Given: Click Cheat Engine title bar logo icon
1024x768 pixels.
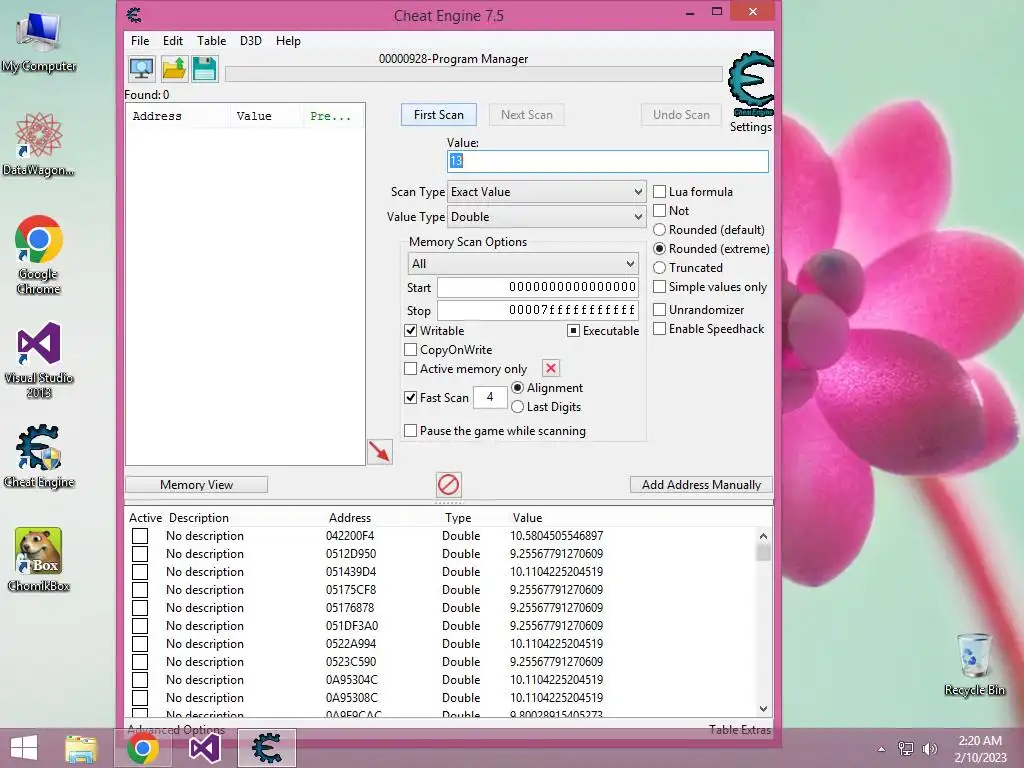Looking at the screenshot, I should pyautogui.click(x=135, y=14).
